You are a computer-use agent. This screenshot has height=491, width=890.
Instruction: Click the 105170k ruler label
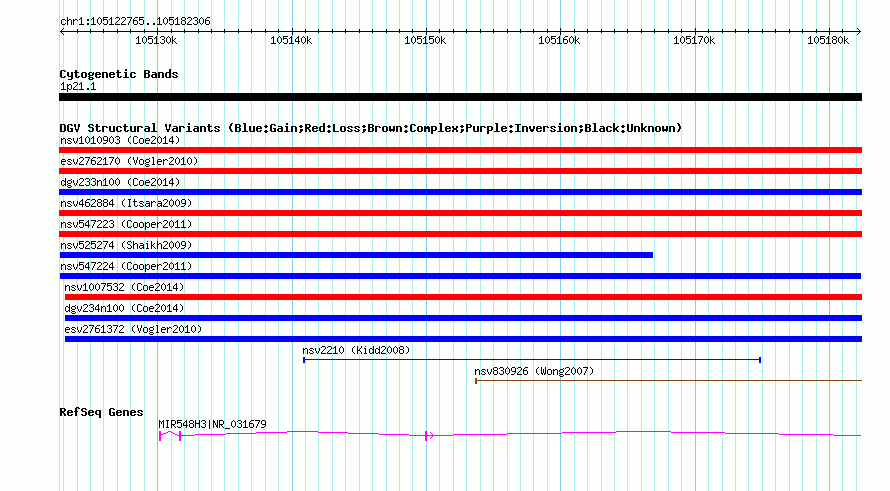pos(694,40)
